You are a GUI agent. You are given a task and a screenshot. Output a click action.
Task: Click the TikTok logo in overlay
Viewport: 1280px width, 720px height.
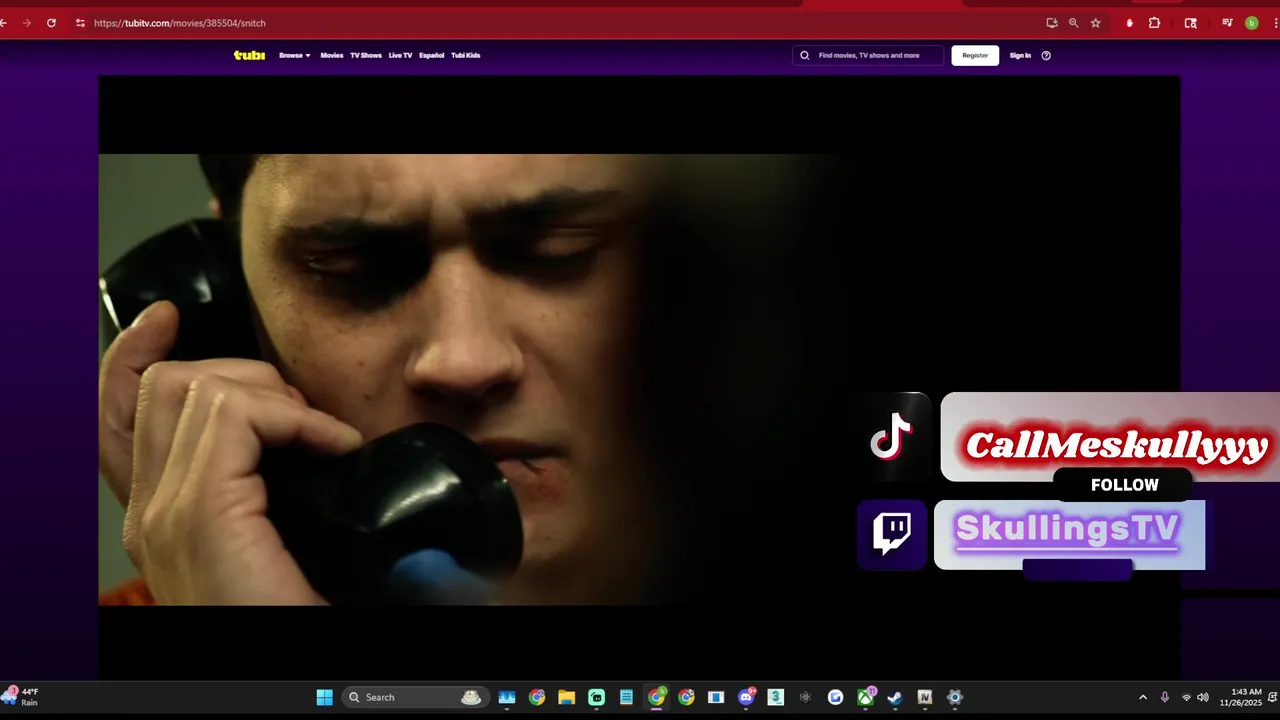891,437
